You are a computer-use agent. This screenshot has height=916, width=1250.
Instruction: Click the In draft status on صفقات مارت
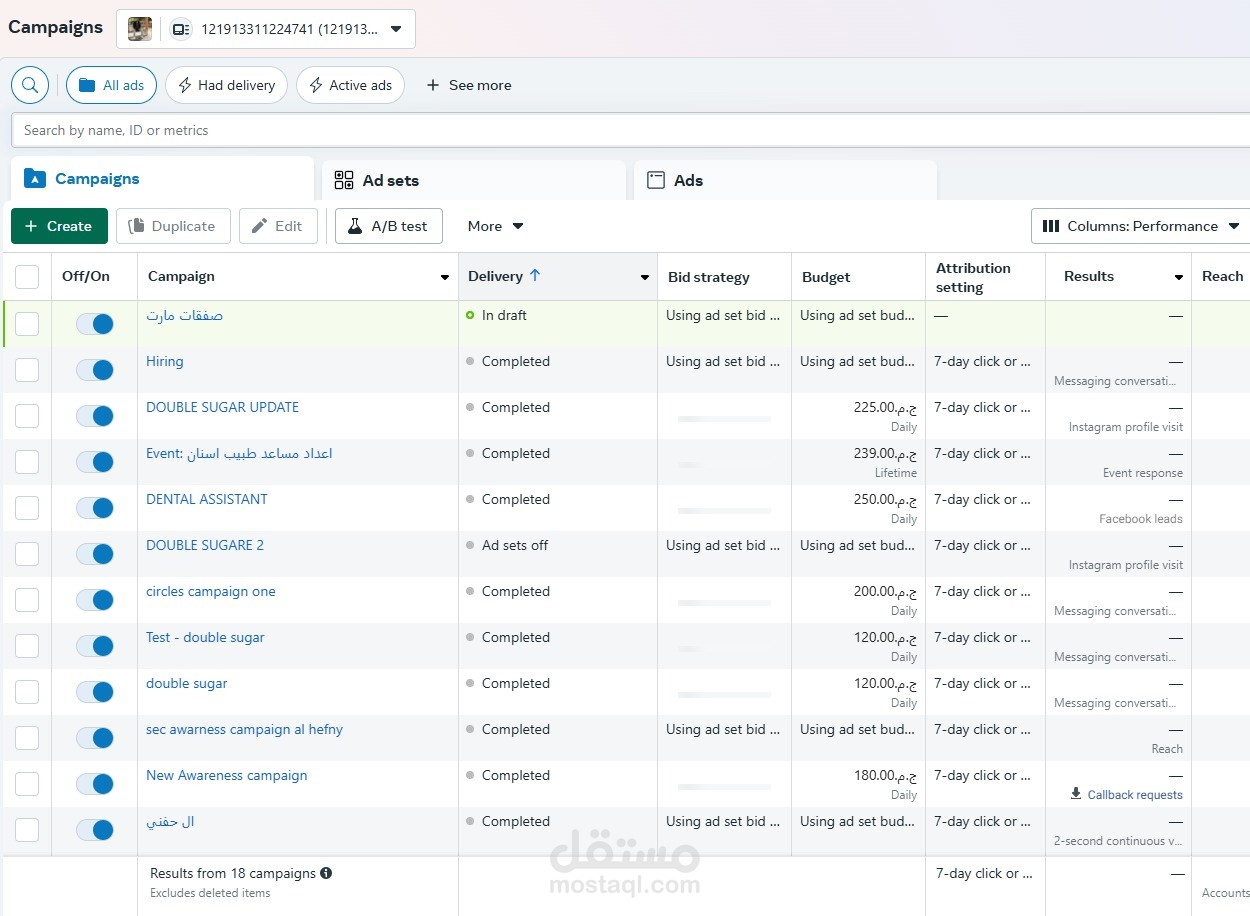(504, 315)
